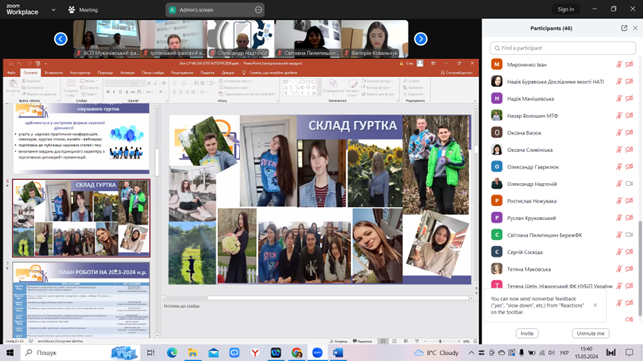Click the Unmute me button

tap(591, 334)
